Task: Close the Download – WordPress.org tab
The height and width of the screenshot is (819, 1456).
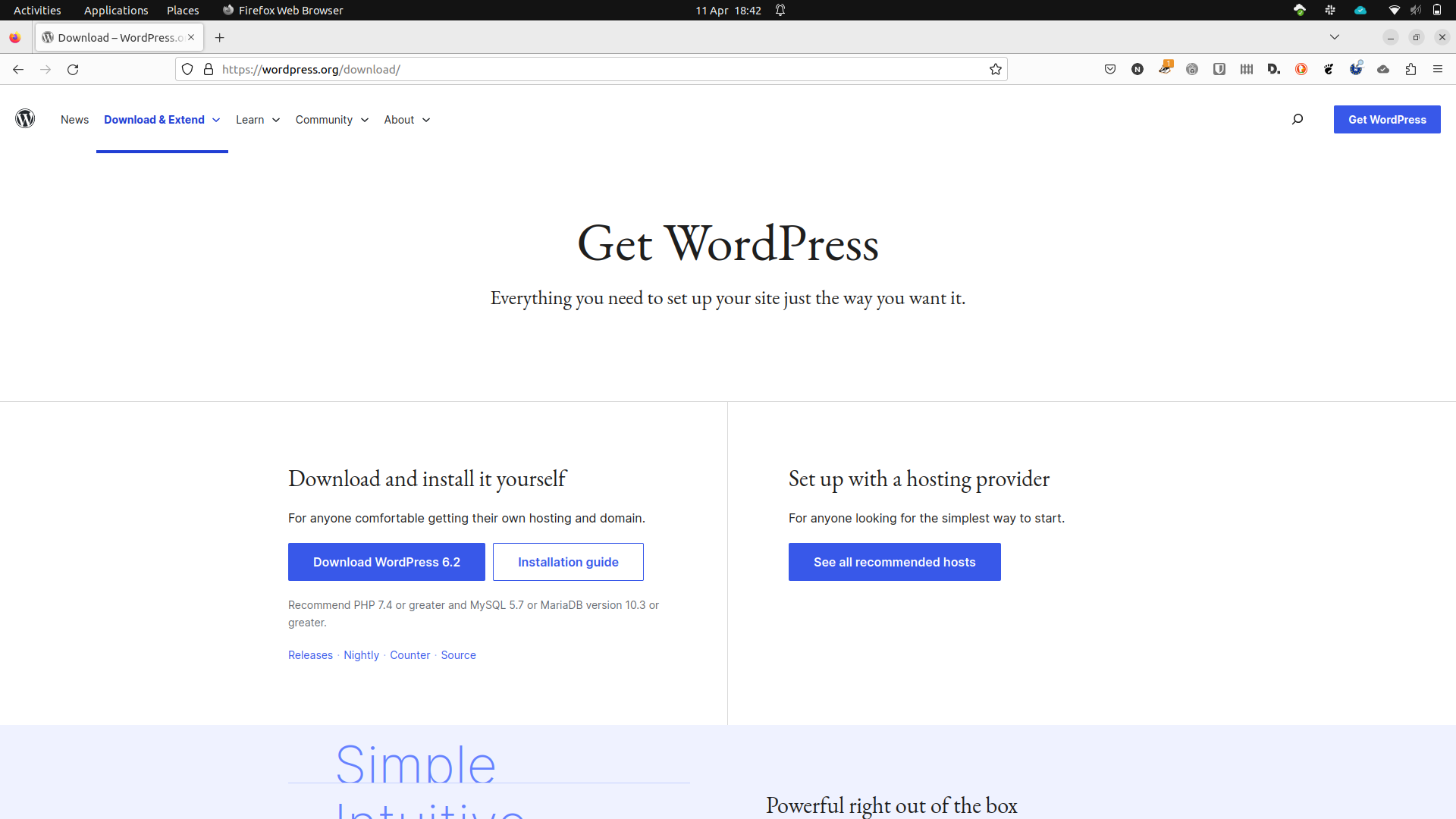Action: coord(191,37)
